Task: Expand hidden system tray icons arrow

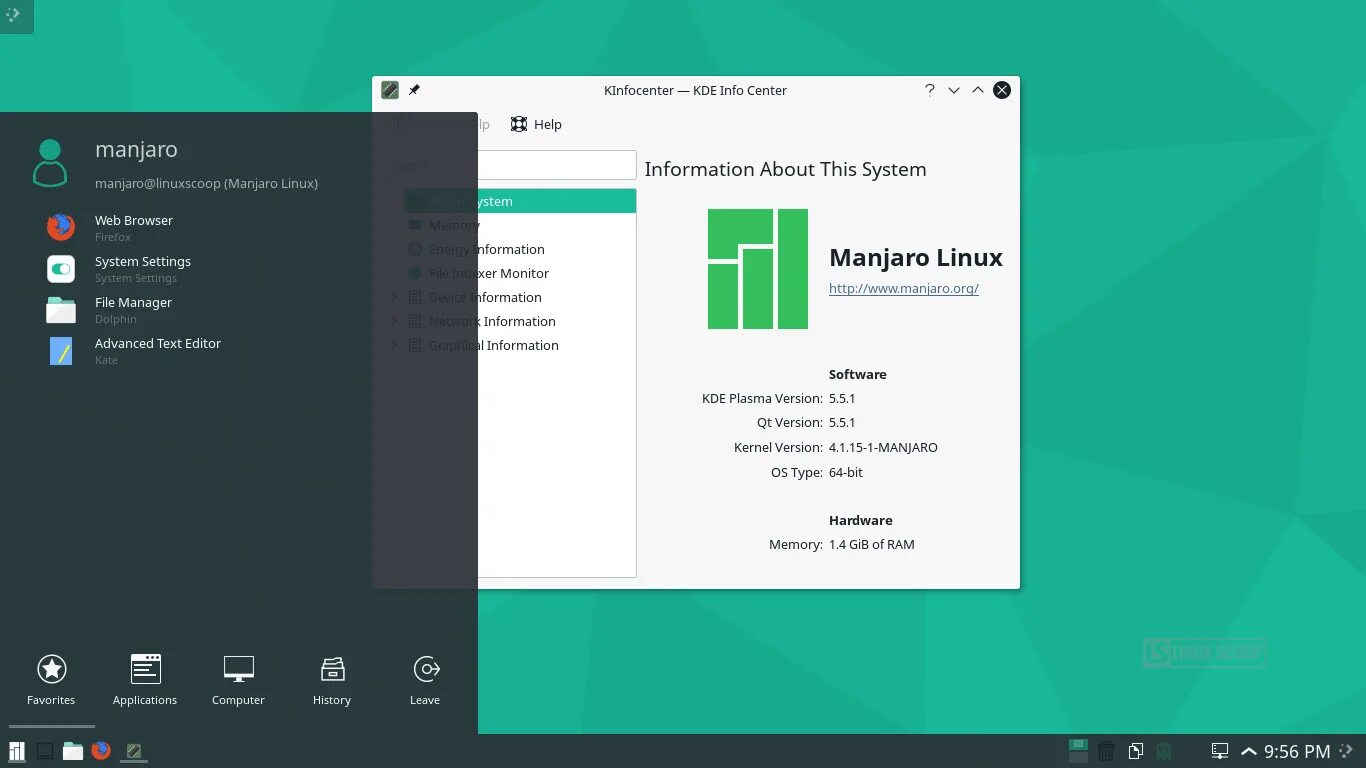Action: coord(1249,752)
